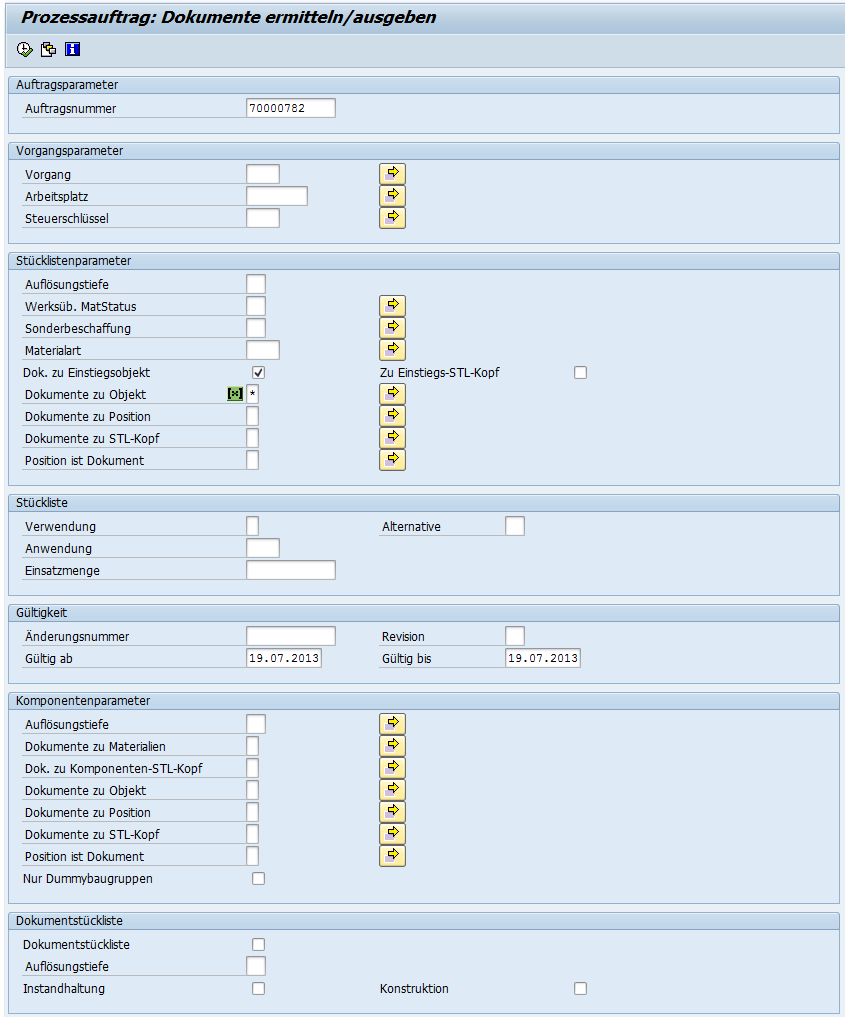
Task: Click multiple selection arrow for Steuerschlüssel
Action: point(392,218)
